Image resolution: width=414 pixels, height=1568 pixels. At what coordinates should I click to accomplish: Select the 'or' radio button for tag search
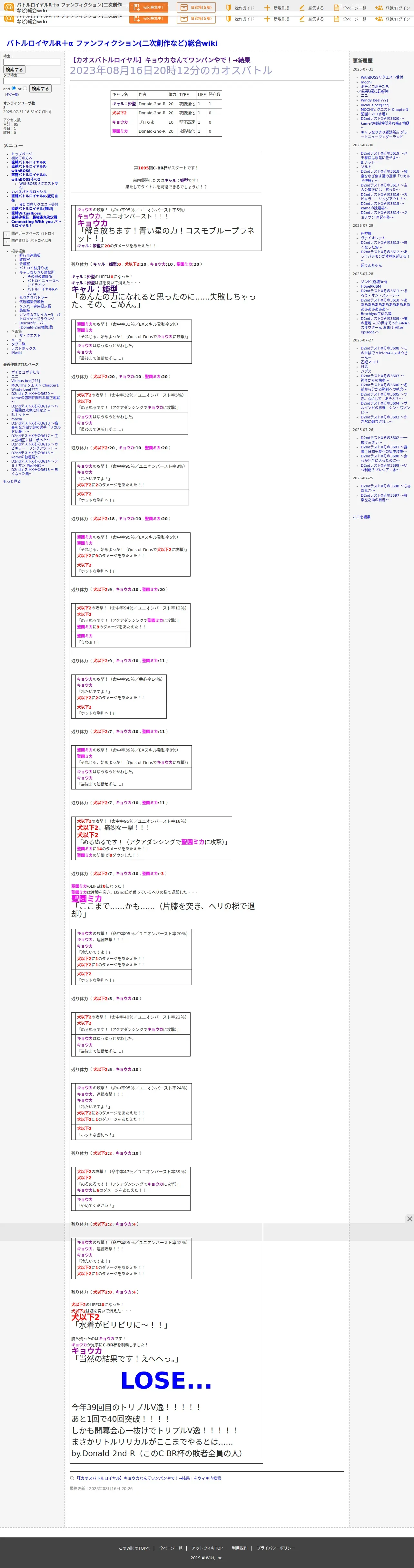click(x=25, y=88)
